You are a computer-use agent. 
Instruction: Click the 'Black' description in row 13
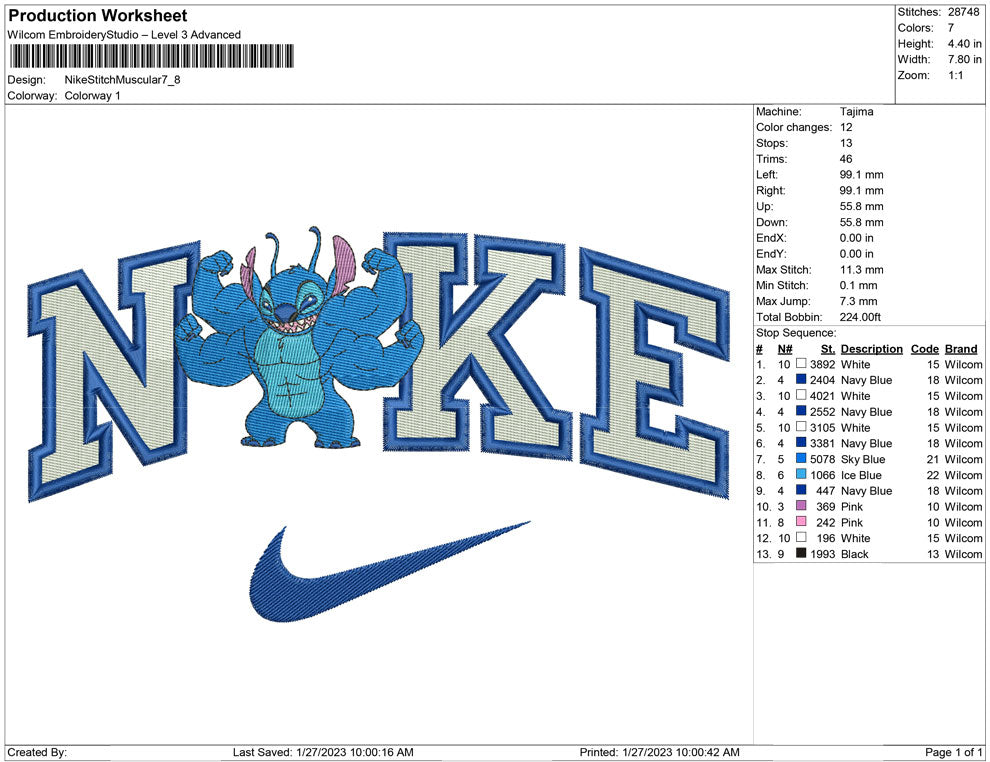854,554
